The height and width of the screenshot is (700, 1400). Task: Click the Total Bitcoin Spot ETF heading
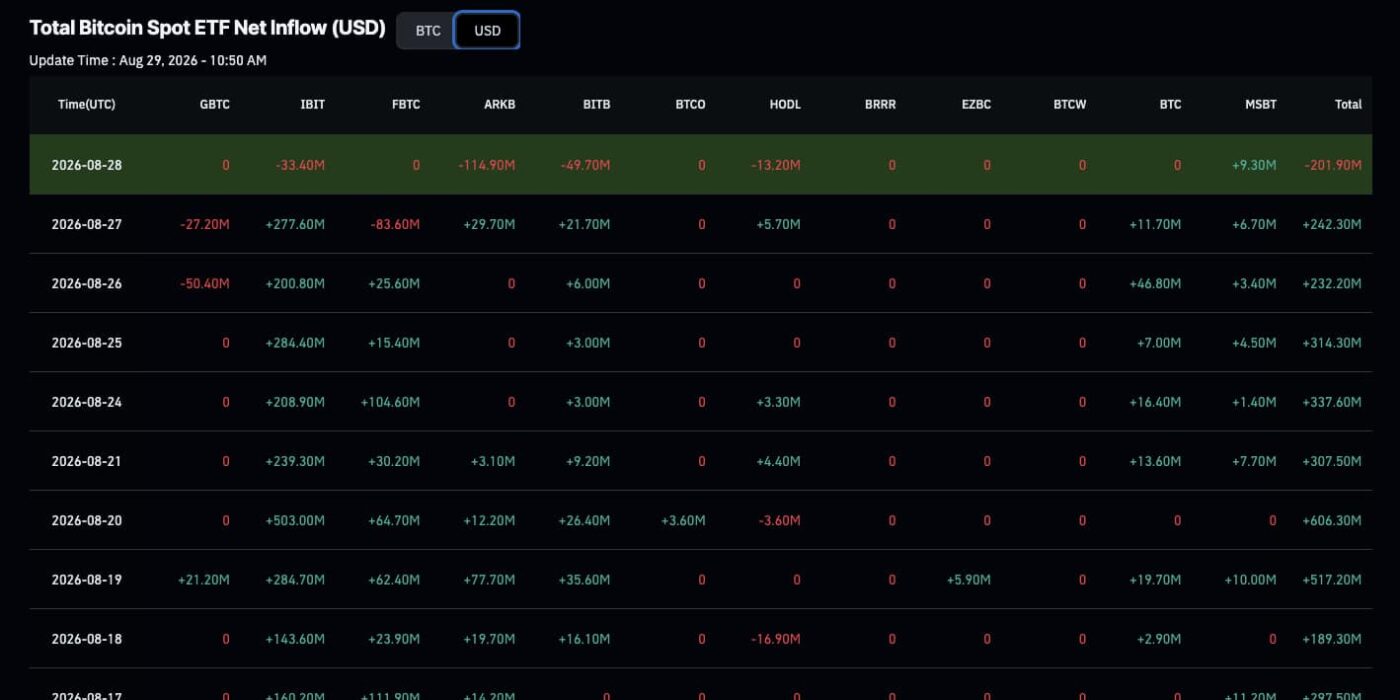point(207,28)
